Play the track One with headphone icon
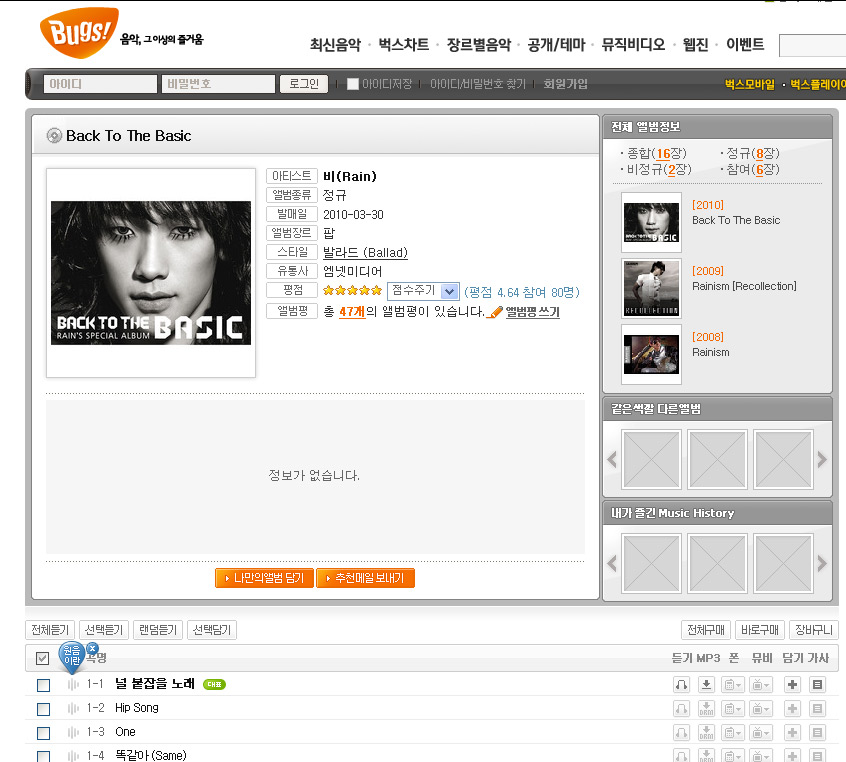The image size is (846, 762). click(x=681, y=732)
